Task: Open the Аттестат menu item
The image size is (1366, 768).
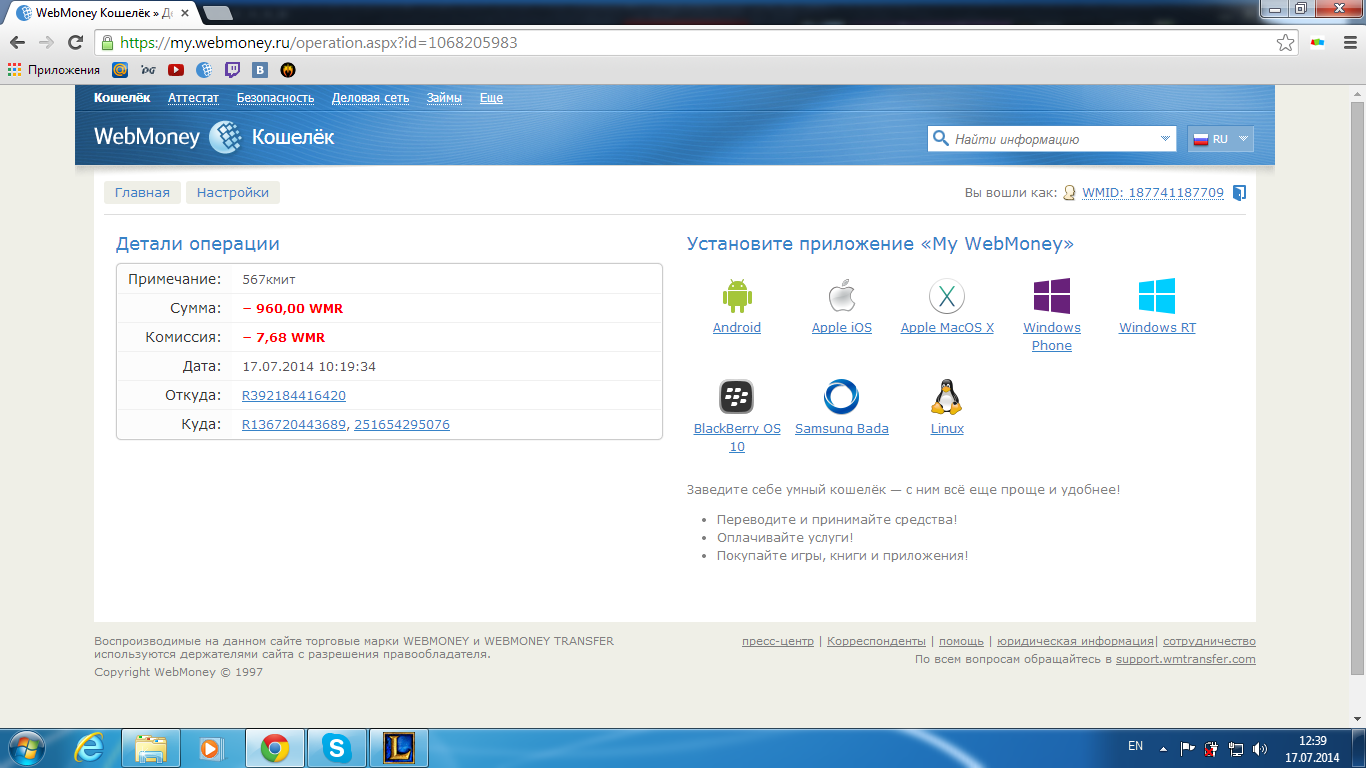Action: click(193, 98)
